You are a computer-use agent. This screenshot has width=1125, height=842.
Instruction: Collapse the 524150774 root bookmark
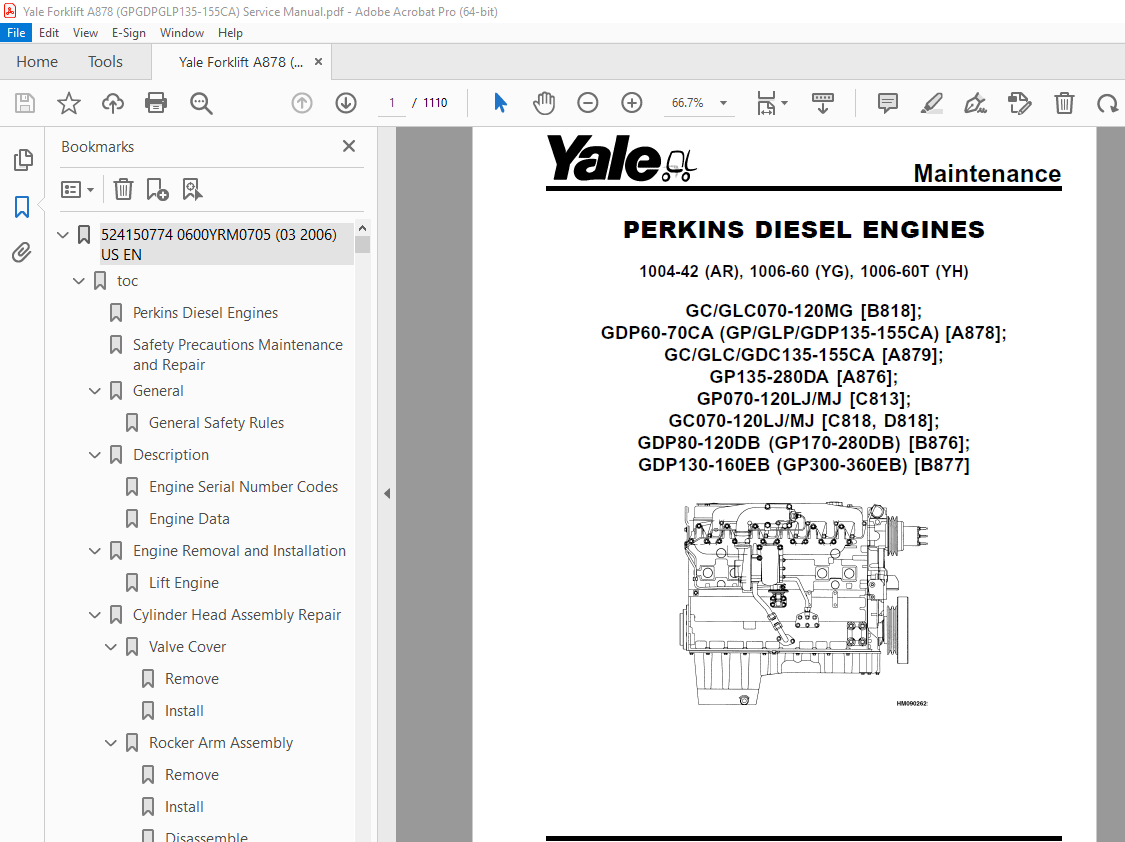pos(63,235)
